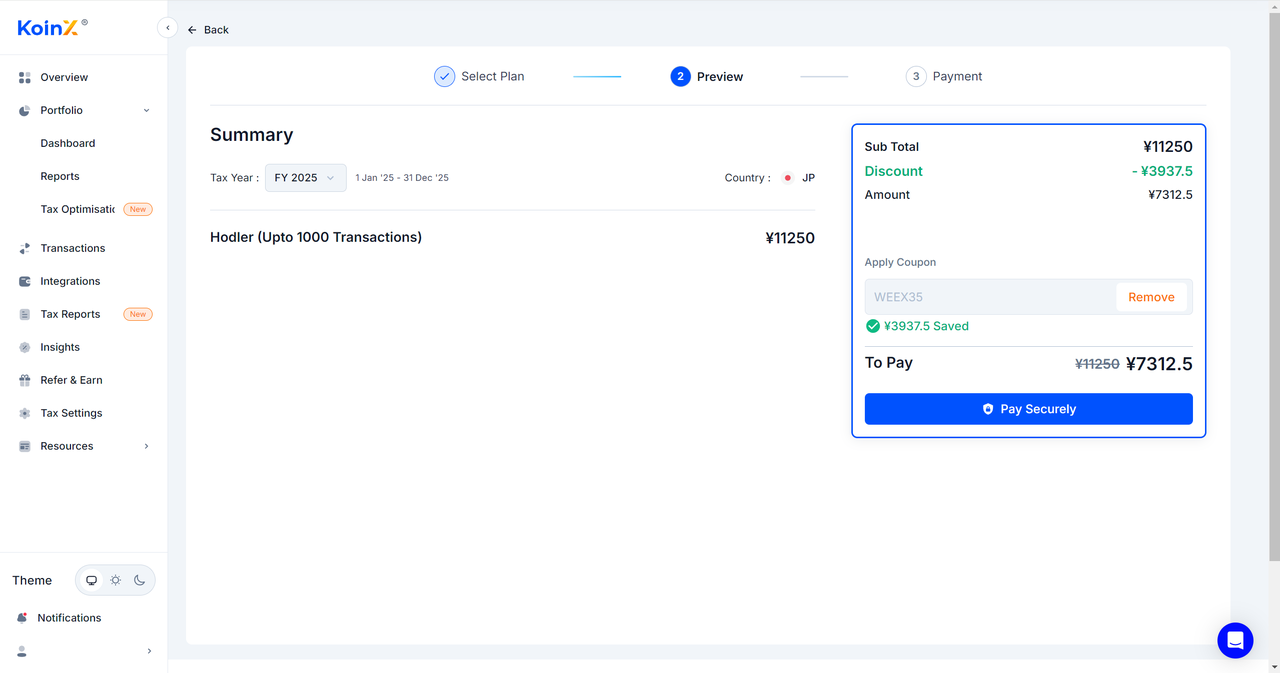The height and width of the screenshot is (673, 1280).
Task: Collapse the Portfolio menu section
Action: pos(146,110)
